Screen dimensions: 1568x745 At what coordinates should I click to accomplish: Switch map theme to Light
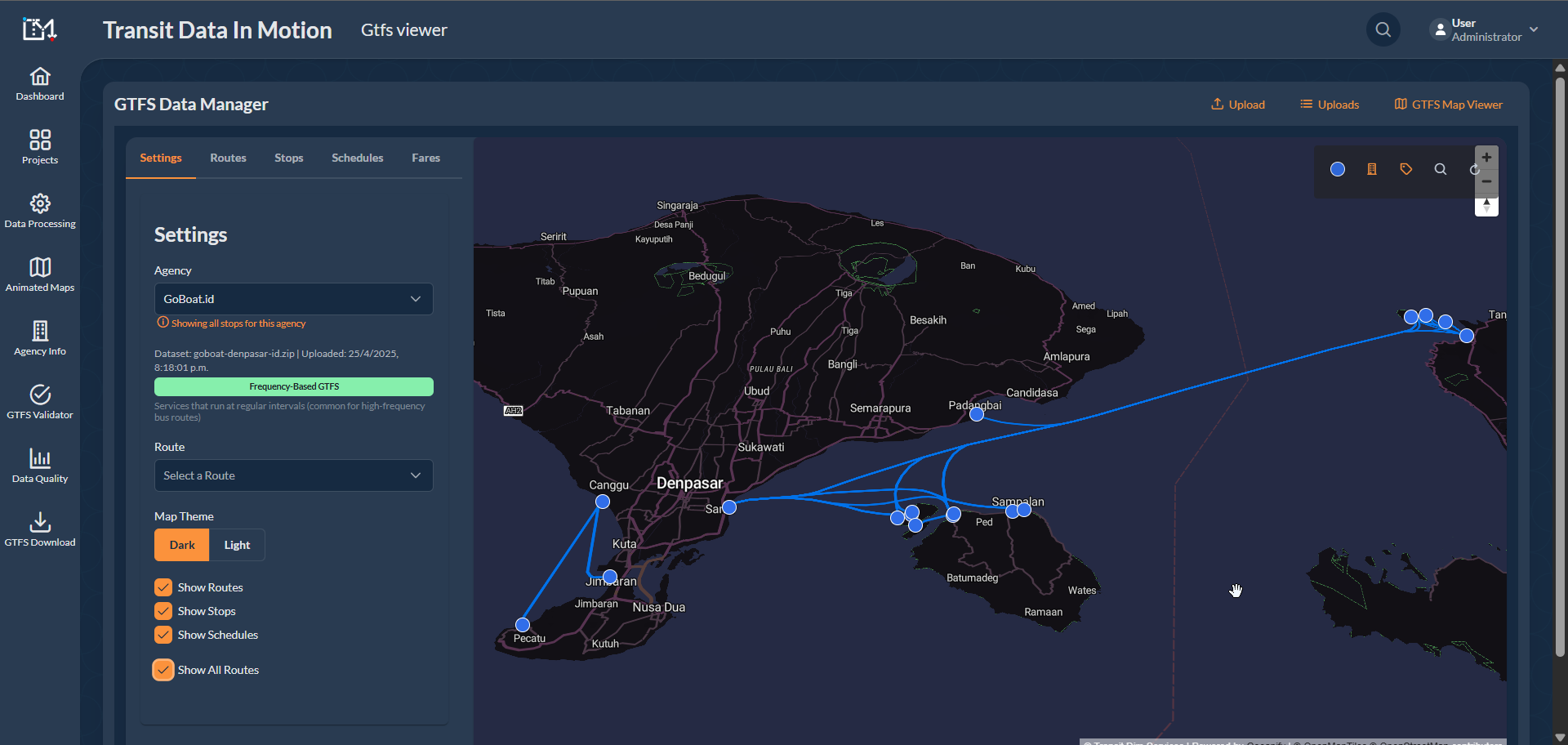tap(237, 545)
